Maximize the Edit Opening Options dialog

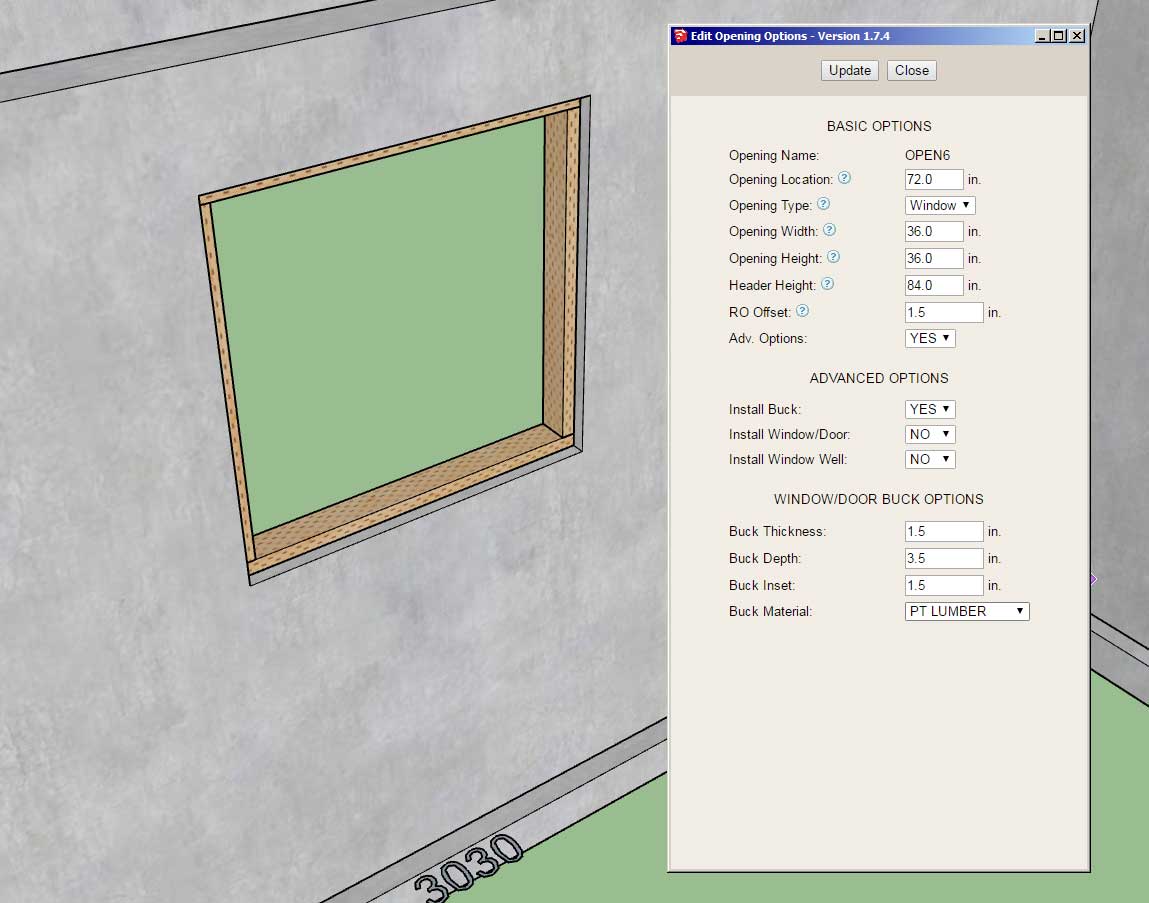click(1059, 36)
